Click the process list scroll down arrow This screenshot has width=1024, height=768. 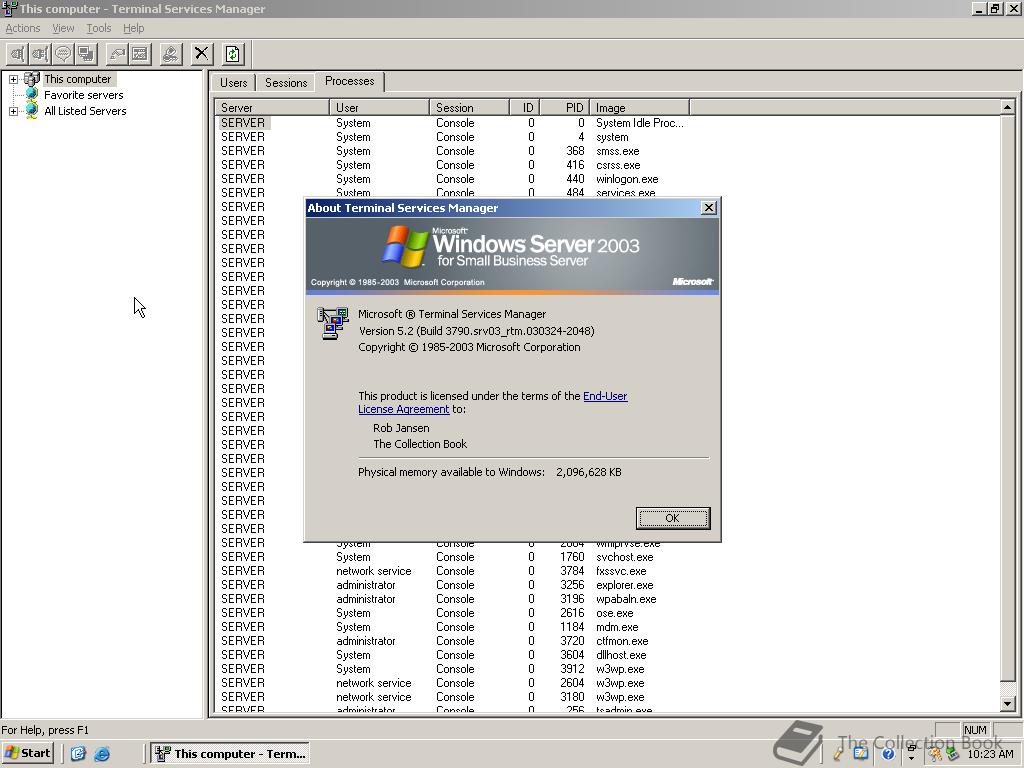[1007, 704]
